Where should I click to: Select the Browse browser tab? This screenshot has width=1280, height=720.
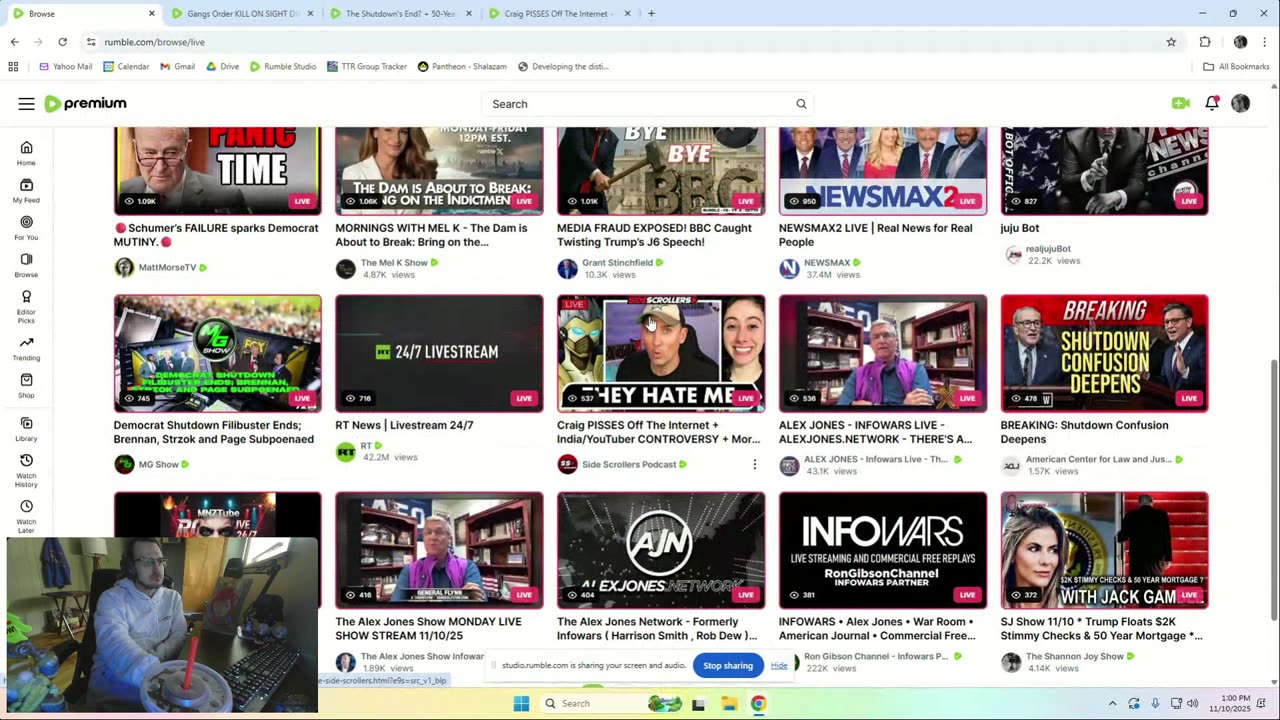point(82,14)
